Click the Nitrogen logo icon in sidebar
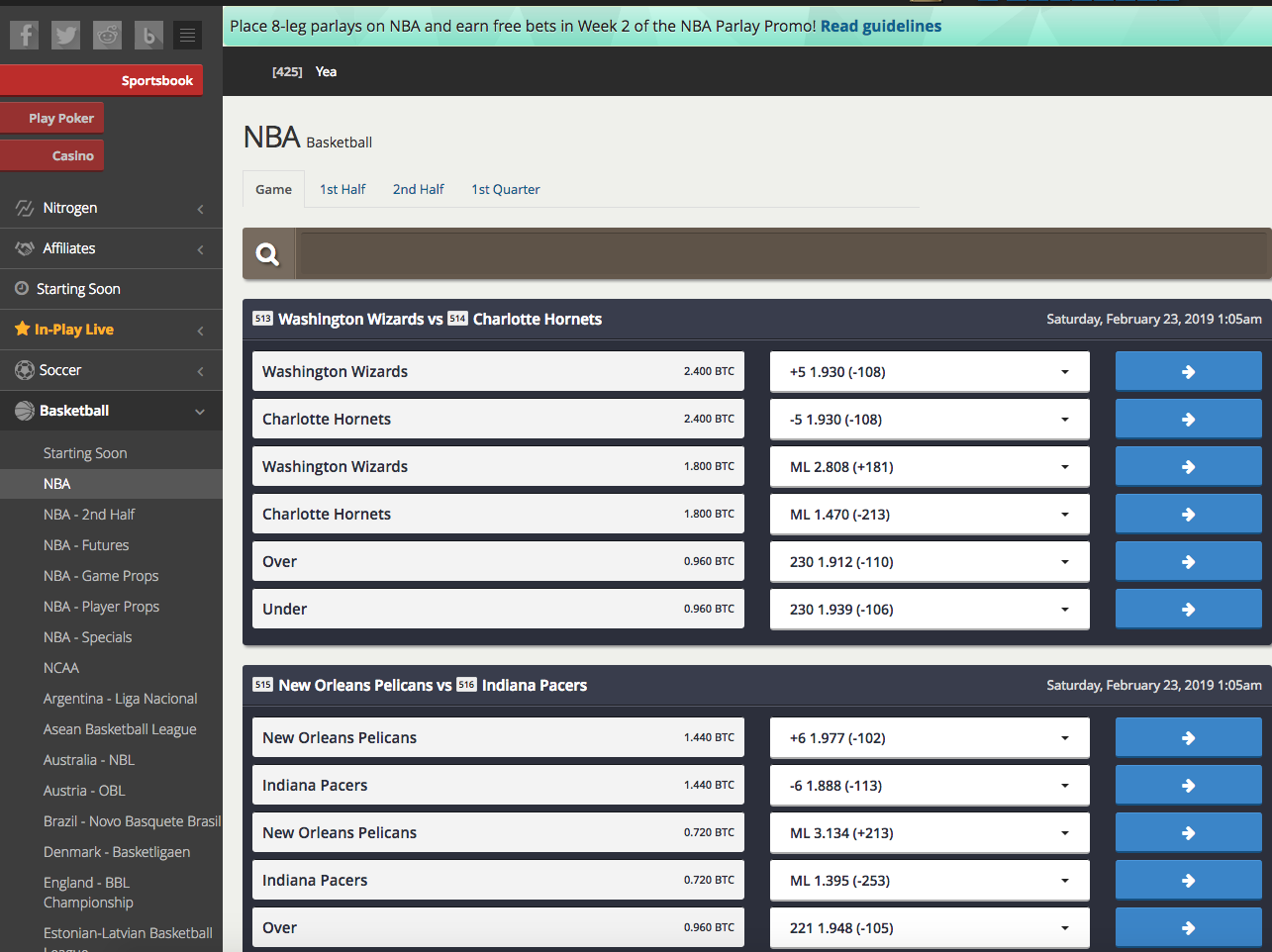Image resolution: width=1272 pixels, height=952 pixels. (x=25, y=208)
